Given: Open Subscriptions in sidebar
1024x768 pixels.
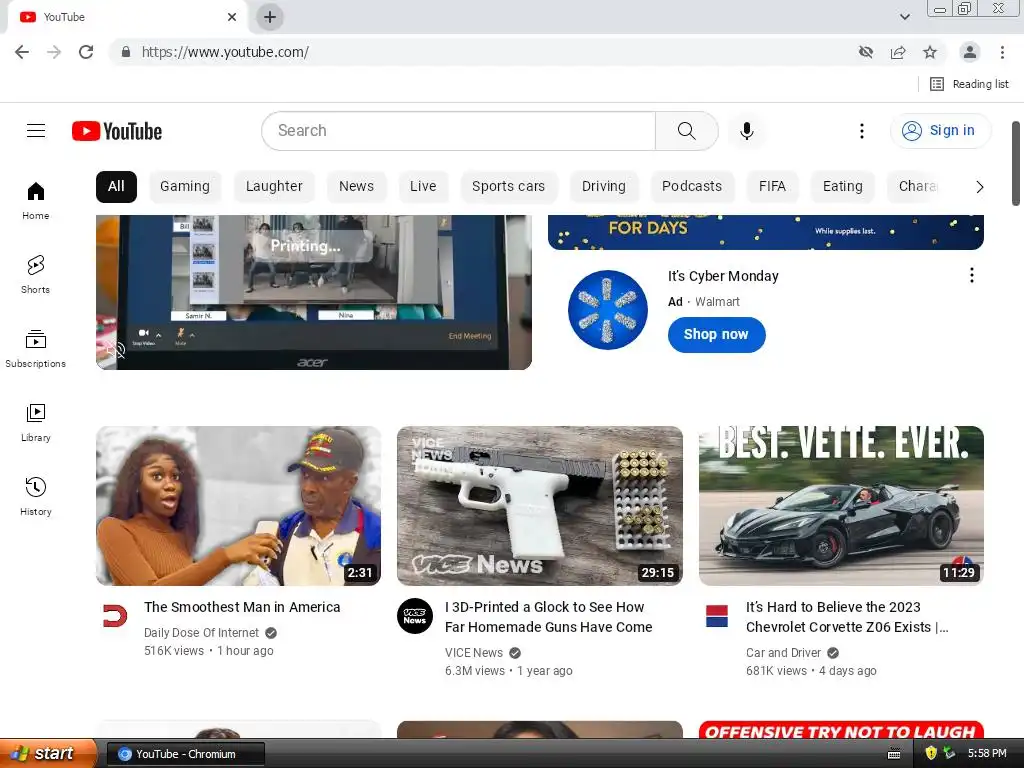Looking at the screenshot, I should click(x=35, y=349).
